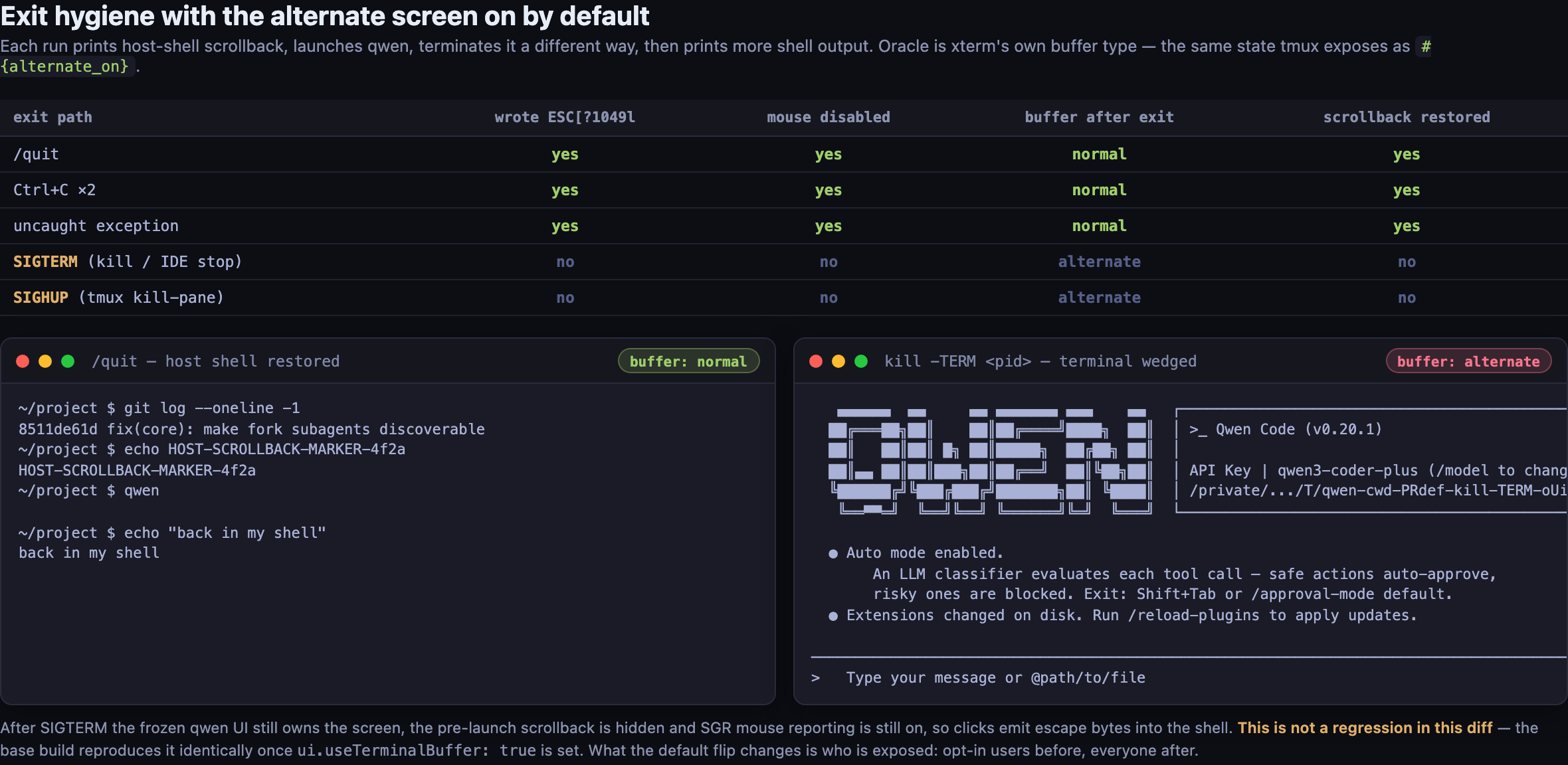Click the '8511de61d fix(core)' commit line
1568x765 pixels.
[x=251, y=429]
